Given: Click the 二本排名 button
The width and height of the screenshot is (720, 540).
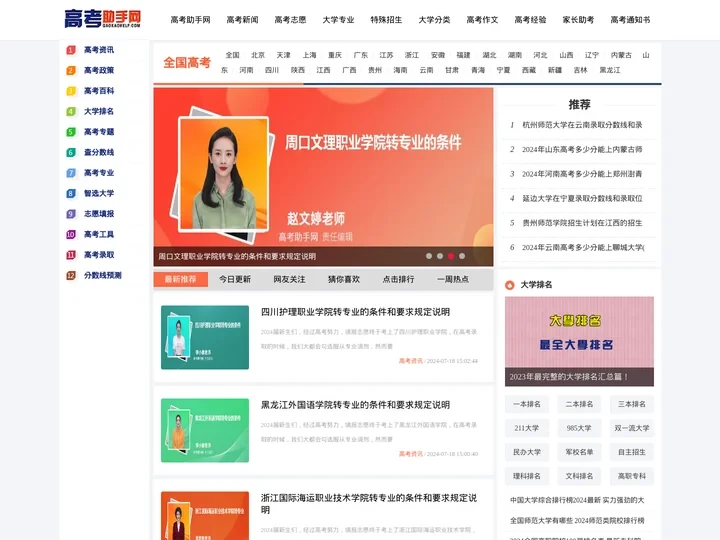Looking at the screenshot, I should pyautogui.click(x=579, y=404).
